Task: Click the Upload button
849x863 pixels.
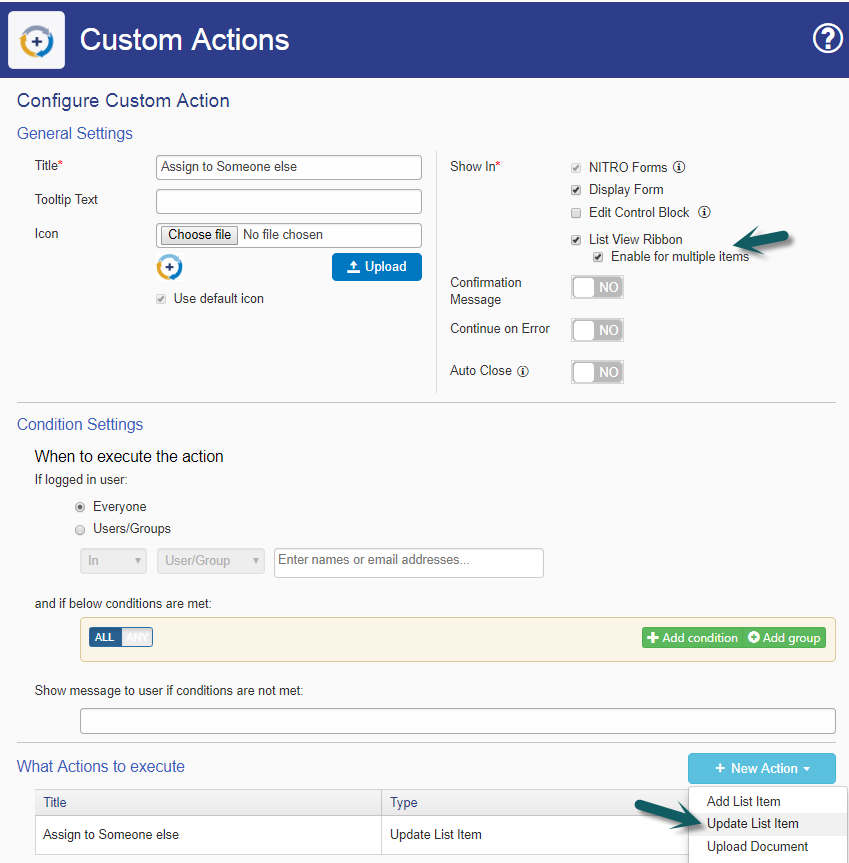Action: coord(377,267)
